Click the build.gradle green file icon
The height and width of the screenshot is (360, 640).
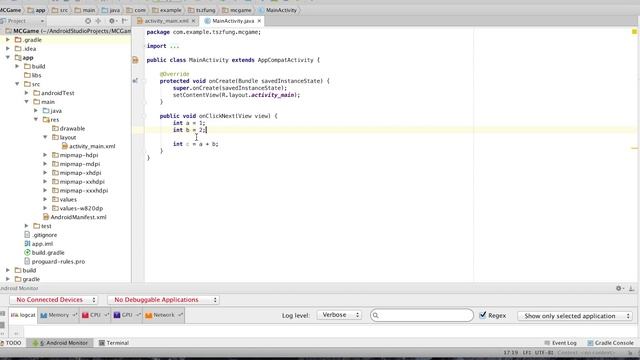[x=27, y=253]
